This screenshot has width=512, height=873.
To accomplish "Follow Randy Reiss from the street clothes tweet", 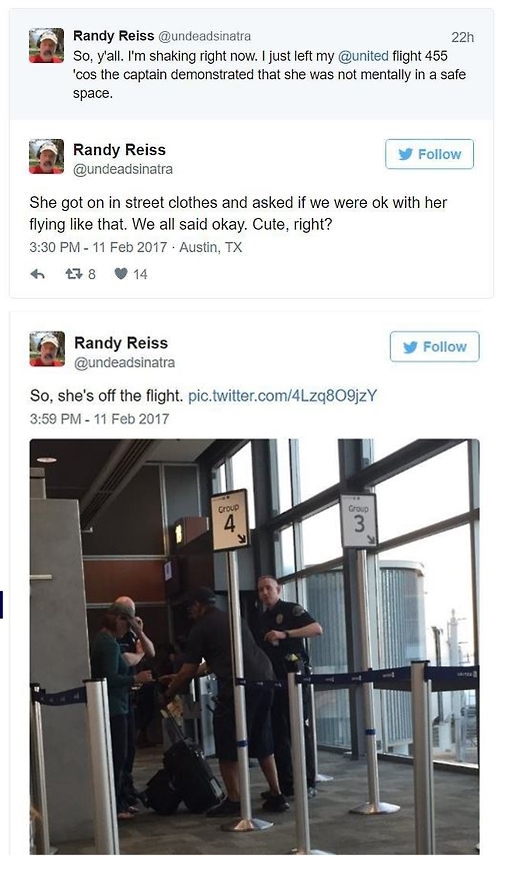I will [429, 154].
